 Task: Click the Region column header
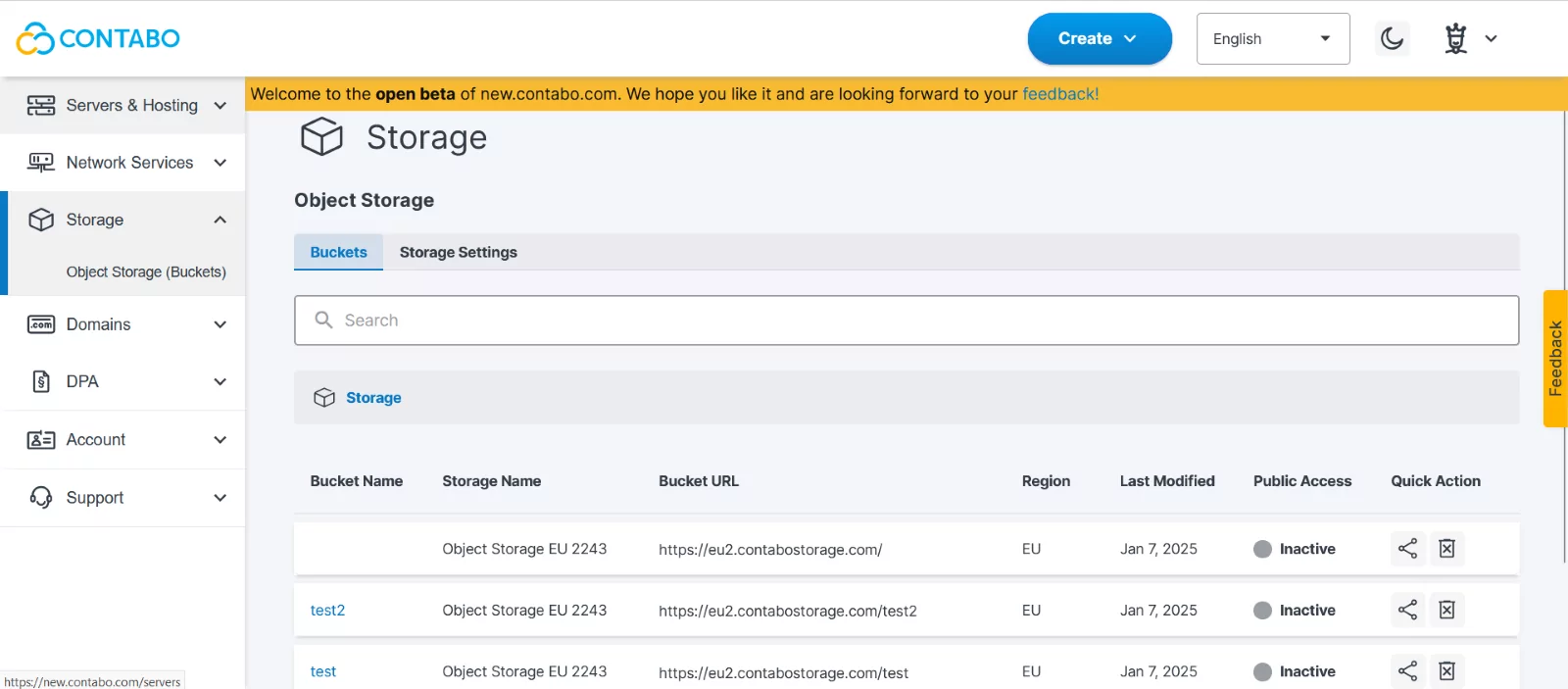pos(1046,481)
